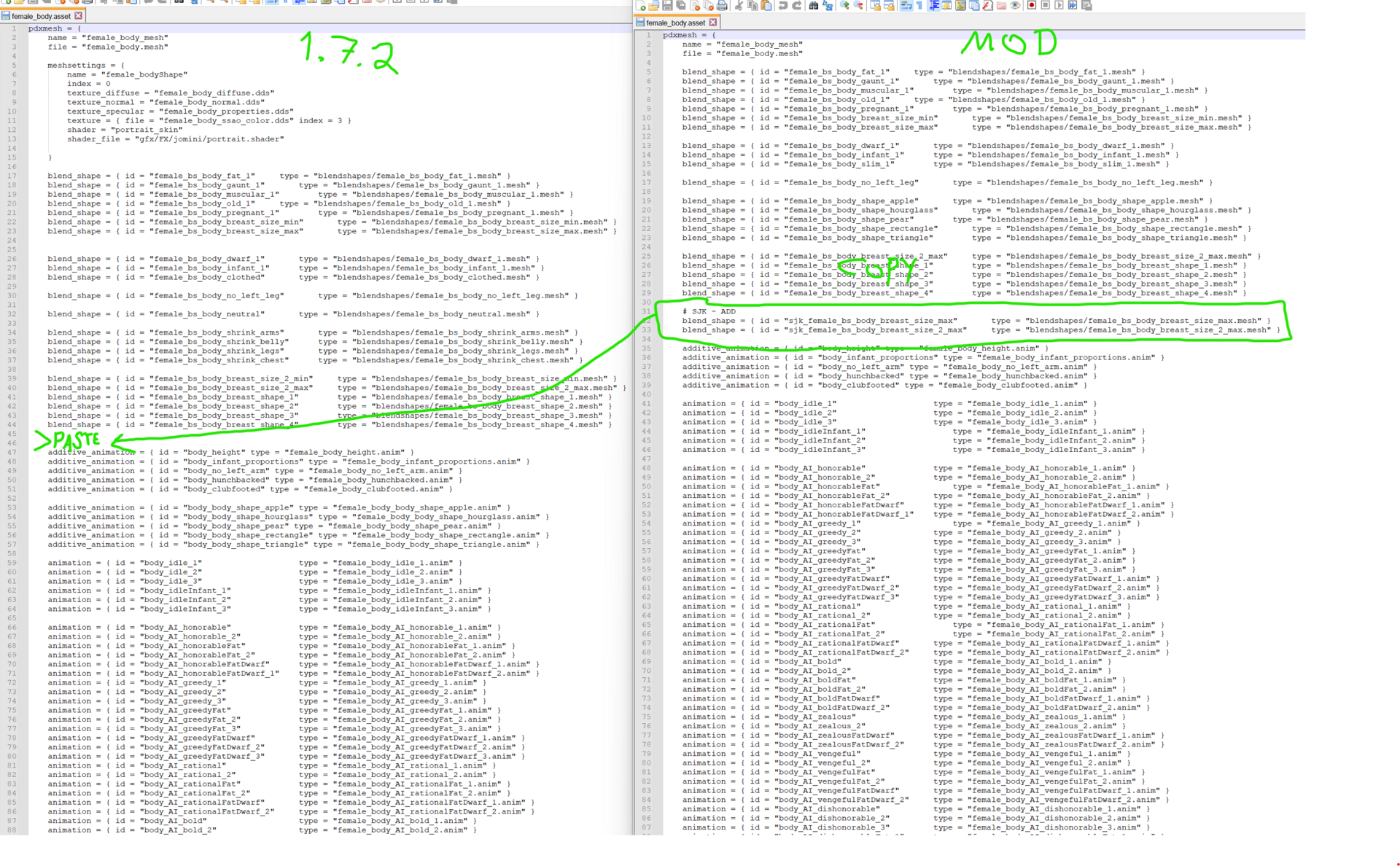
Task: Click 'sjk_female_bs_body_breast_size_max' line in MOD file
Action: pyautogui.click(x=976, y=321)
